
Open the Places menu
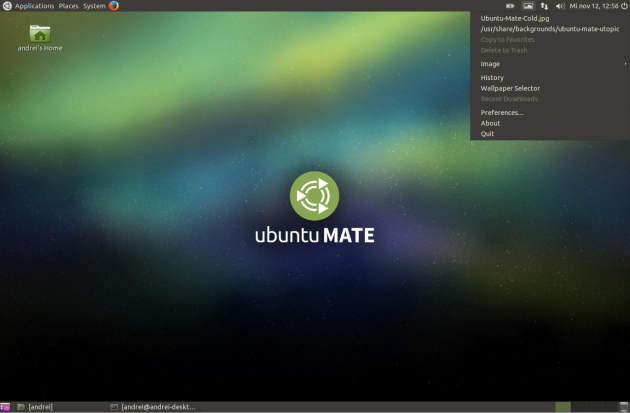coord(68,6)
